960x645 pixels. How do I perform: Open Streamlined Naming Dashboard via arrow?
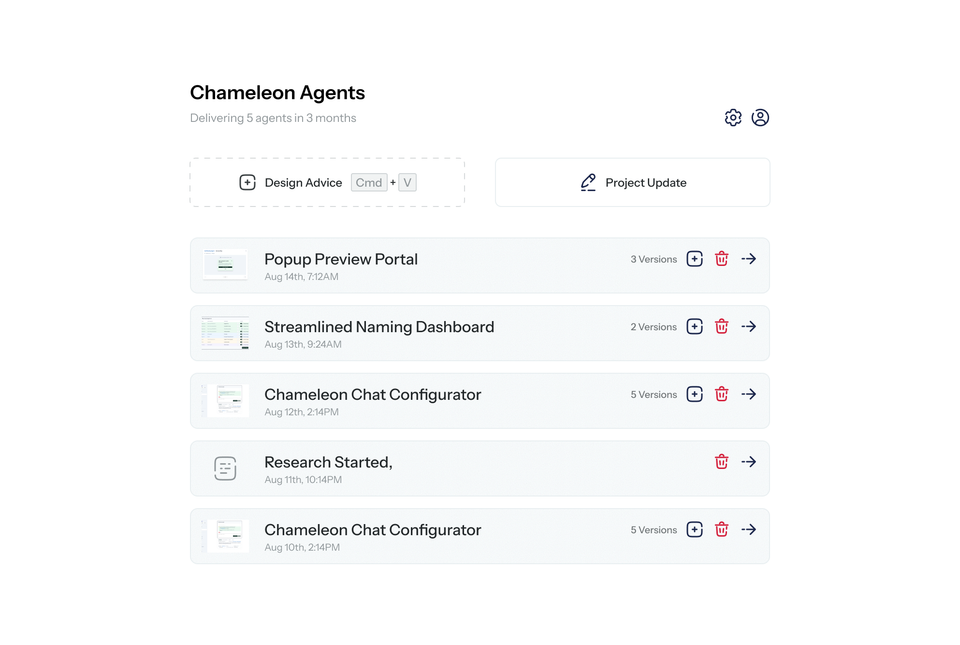[749, 327]
